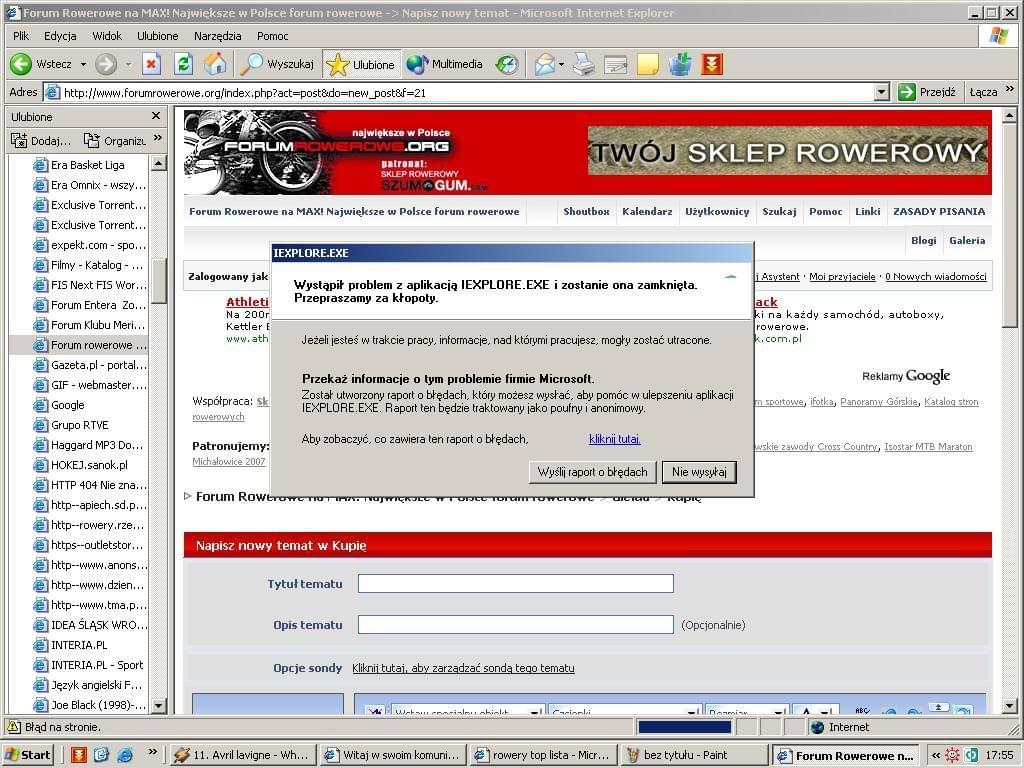Click the Tytuł tematu input field
The image size is (1024, 768).
[x=516, y=584]
